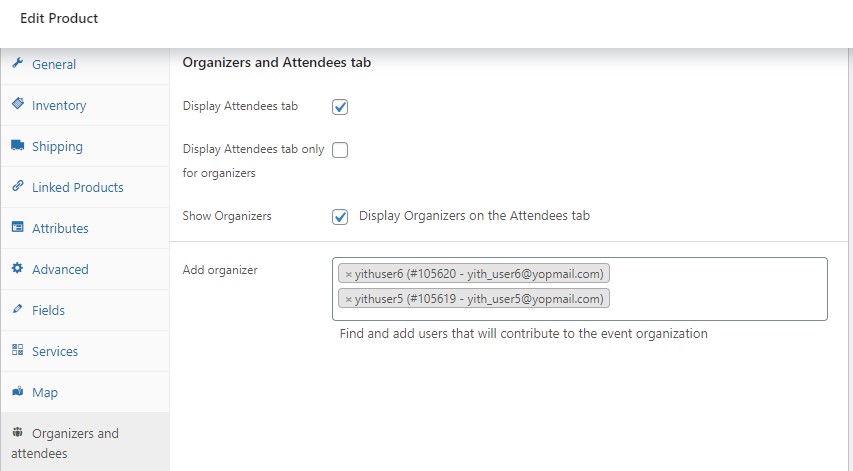Open the Linked Products tab

(x=77, y=187)
